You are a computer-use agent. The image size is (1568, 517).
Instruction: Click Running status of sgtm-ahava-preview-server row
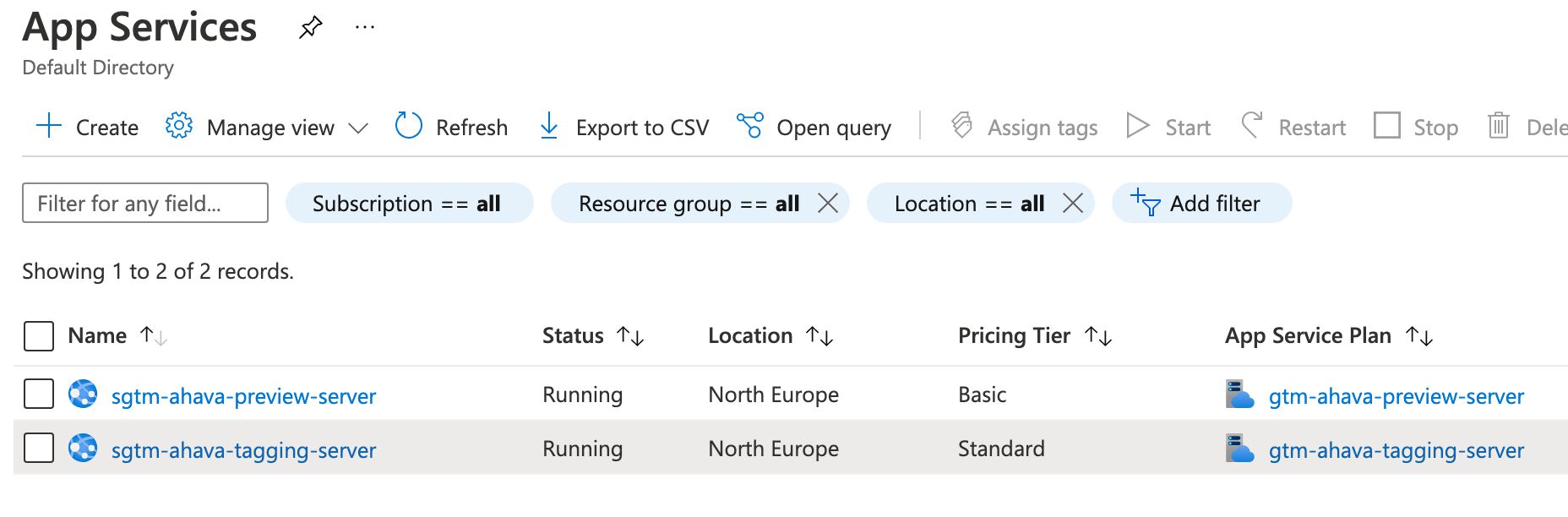(582, 395)
